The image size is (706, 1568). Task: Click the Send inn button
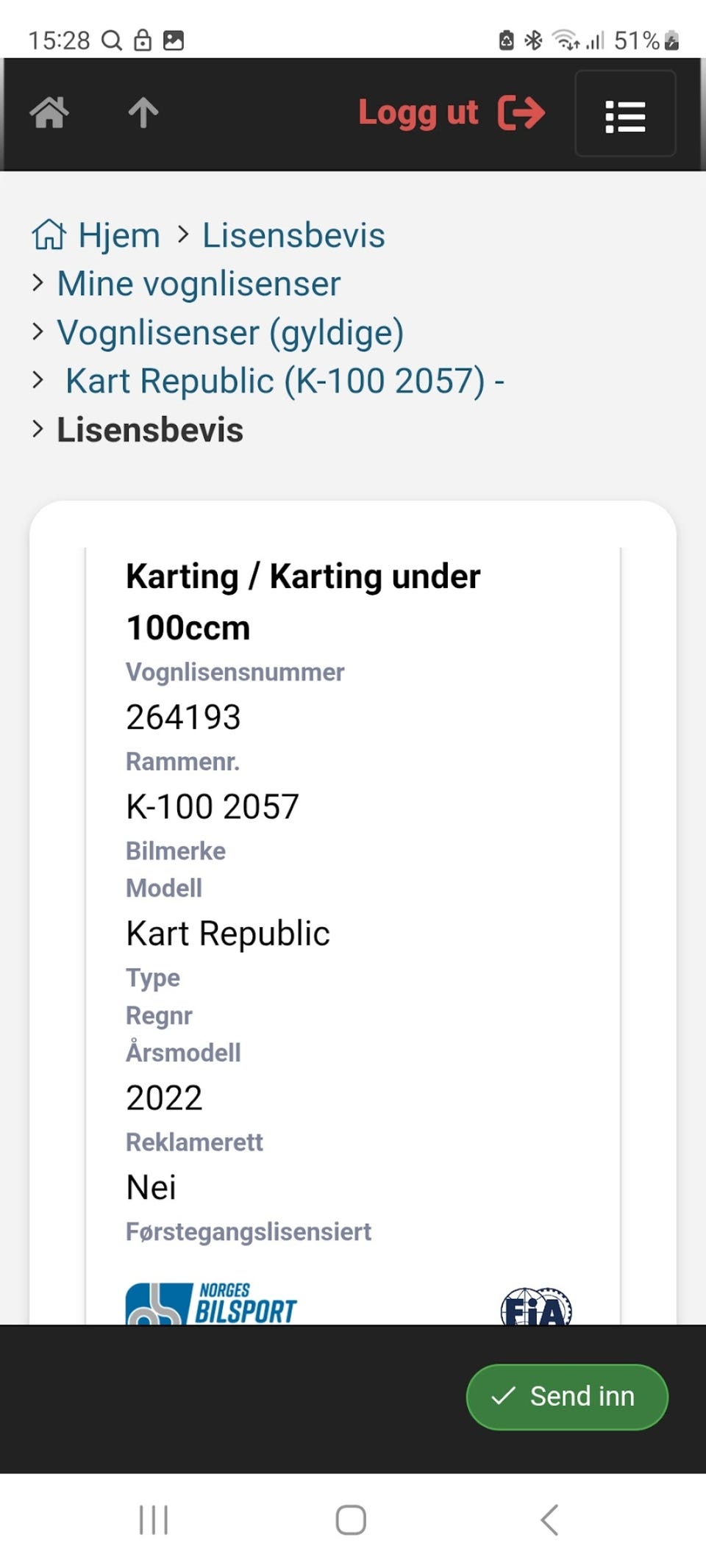[x=567, y=1396]
